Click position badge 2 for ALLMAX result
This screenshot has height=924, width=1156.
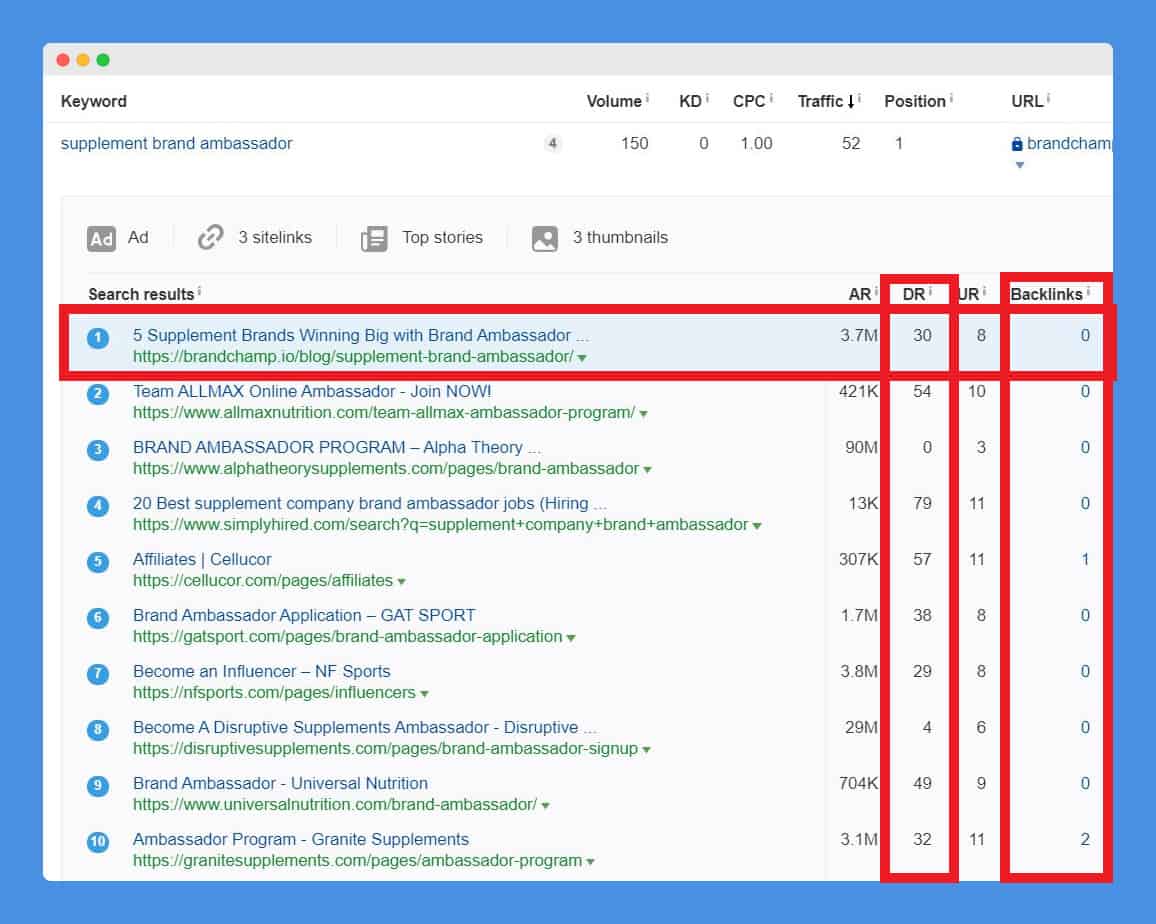point(97,394)
